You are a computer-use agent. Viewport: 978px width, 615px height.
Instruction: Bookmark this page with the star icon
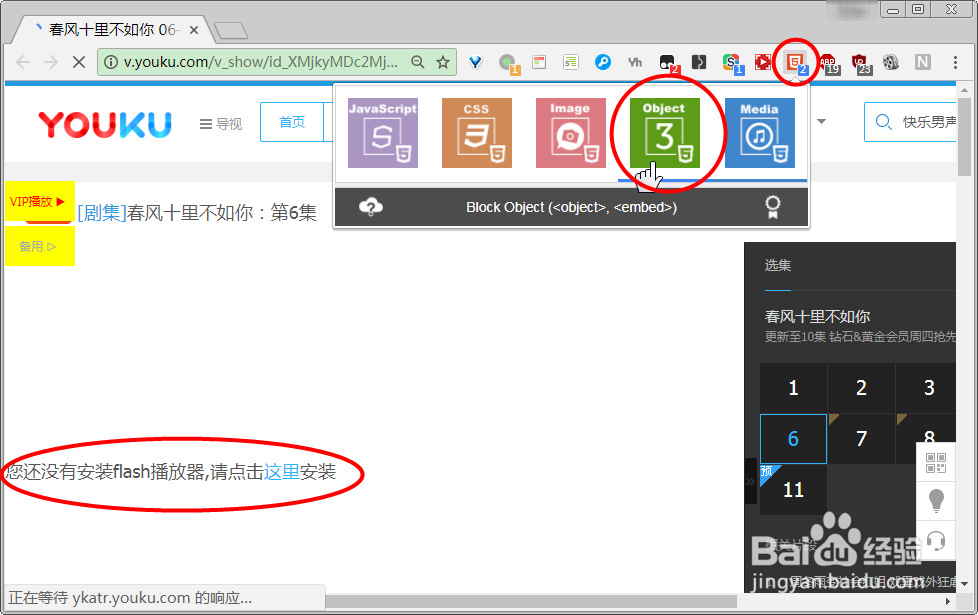(x=443, y=62)
